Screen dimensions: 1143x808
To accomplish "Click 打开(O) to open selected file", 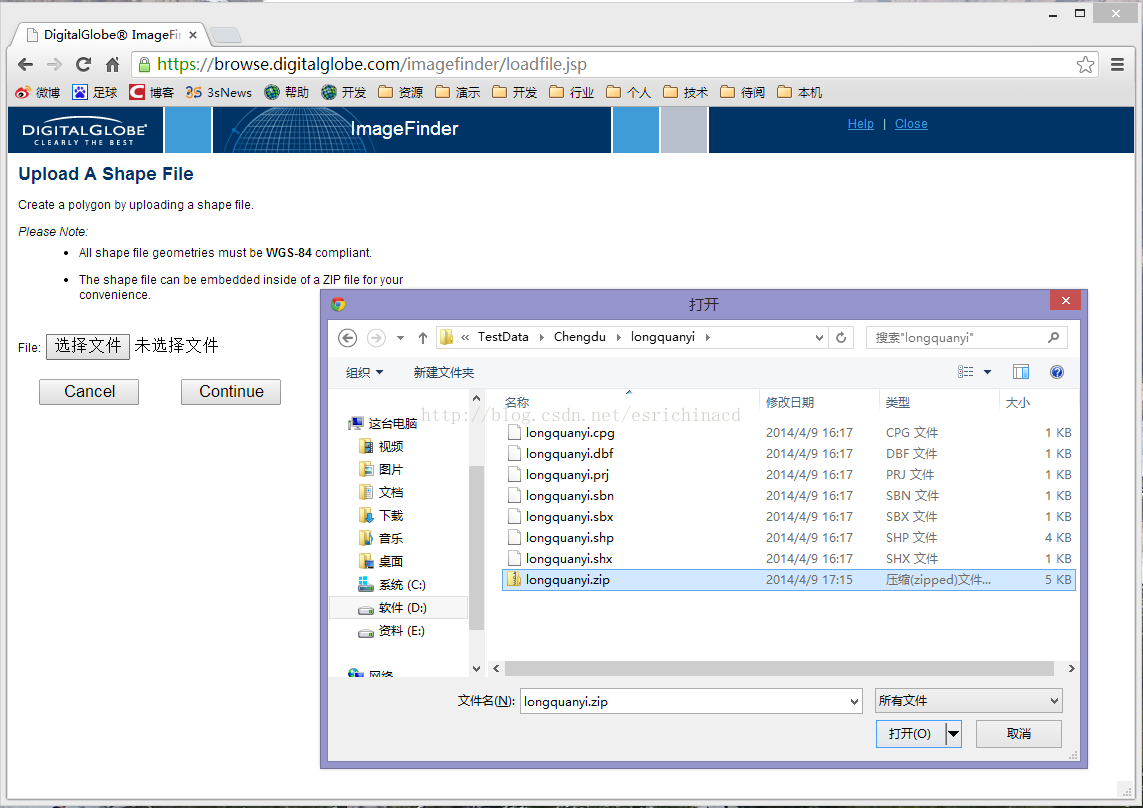I will (x=910, y=734).
